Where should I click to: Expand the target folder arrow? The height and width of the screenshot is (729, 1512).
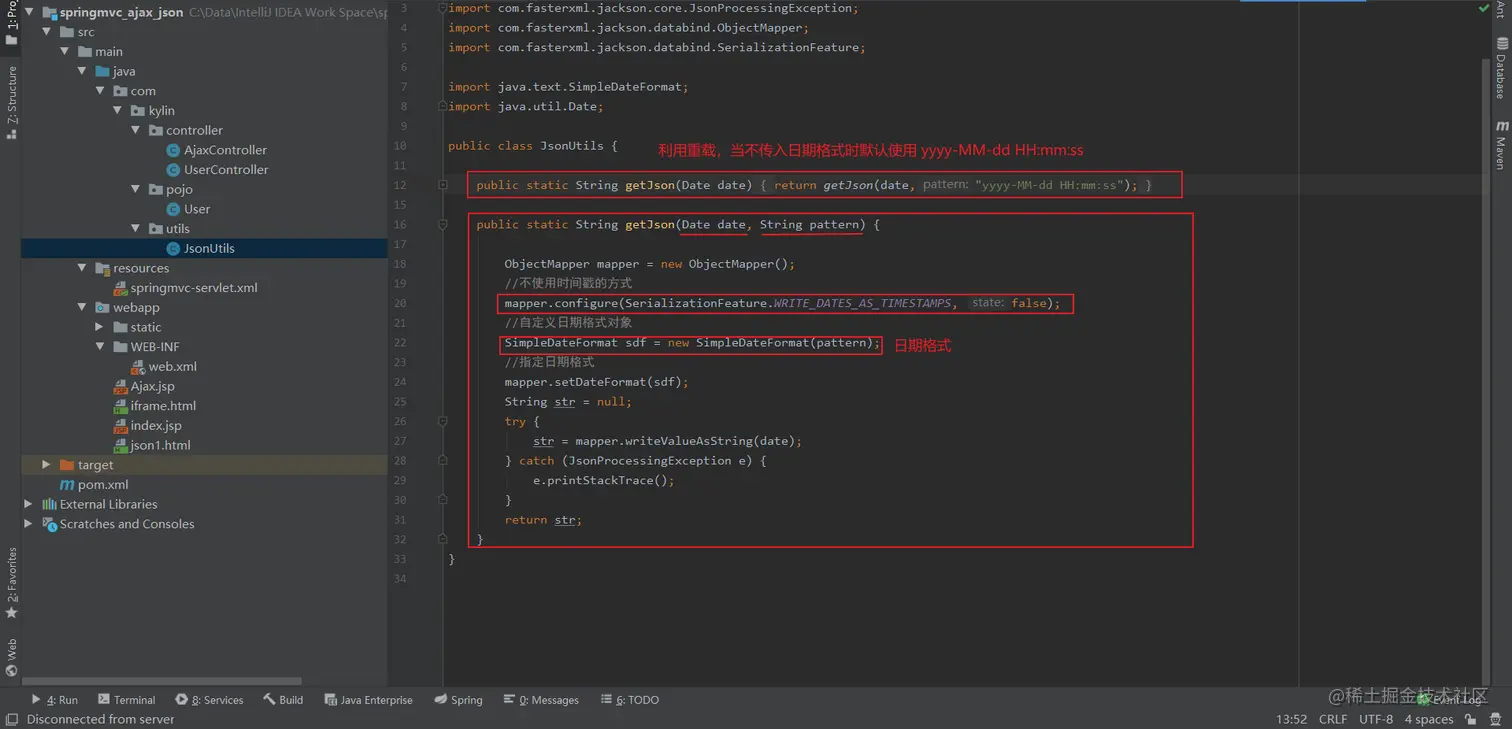pyautogui.click(x=47, y=465)
